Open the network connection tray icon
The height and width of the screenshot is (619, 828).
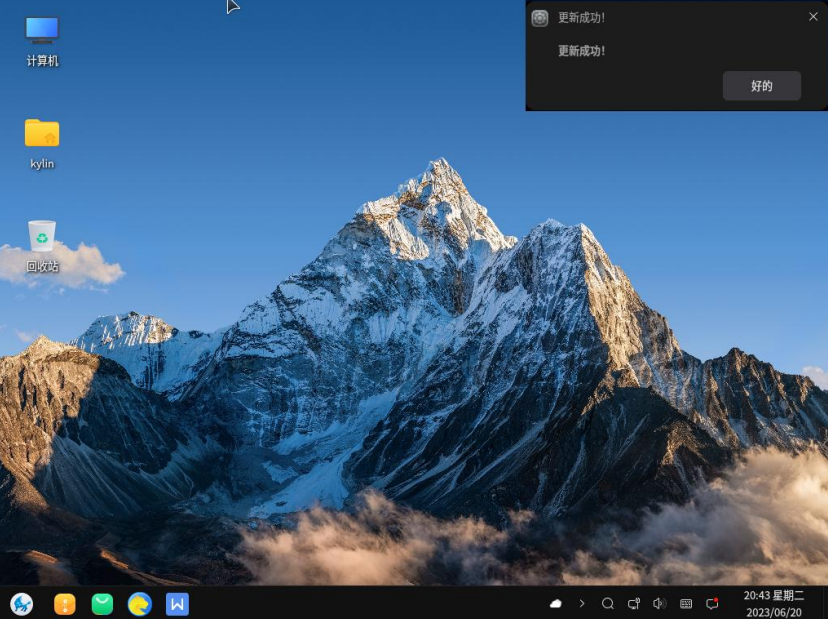(634, 604)
